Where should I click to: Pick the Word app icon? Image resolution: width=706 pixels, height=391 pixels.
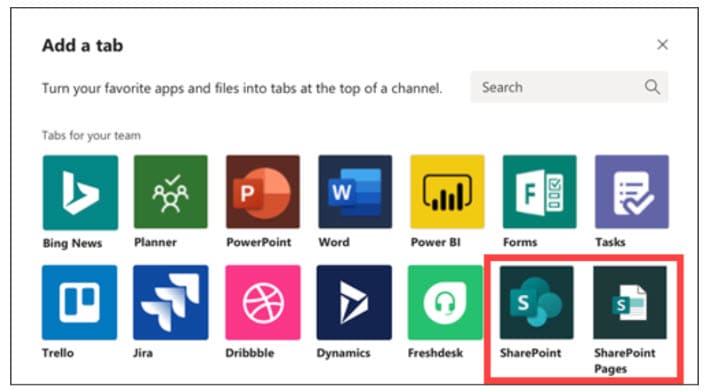point(355,192)
